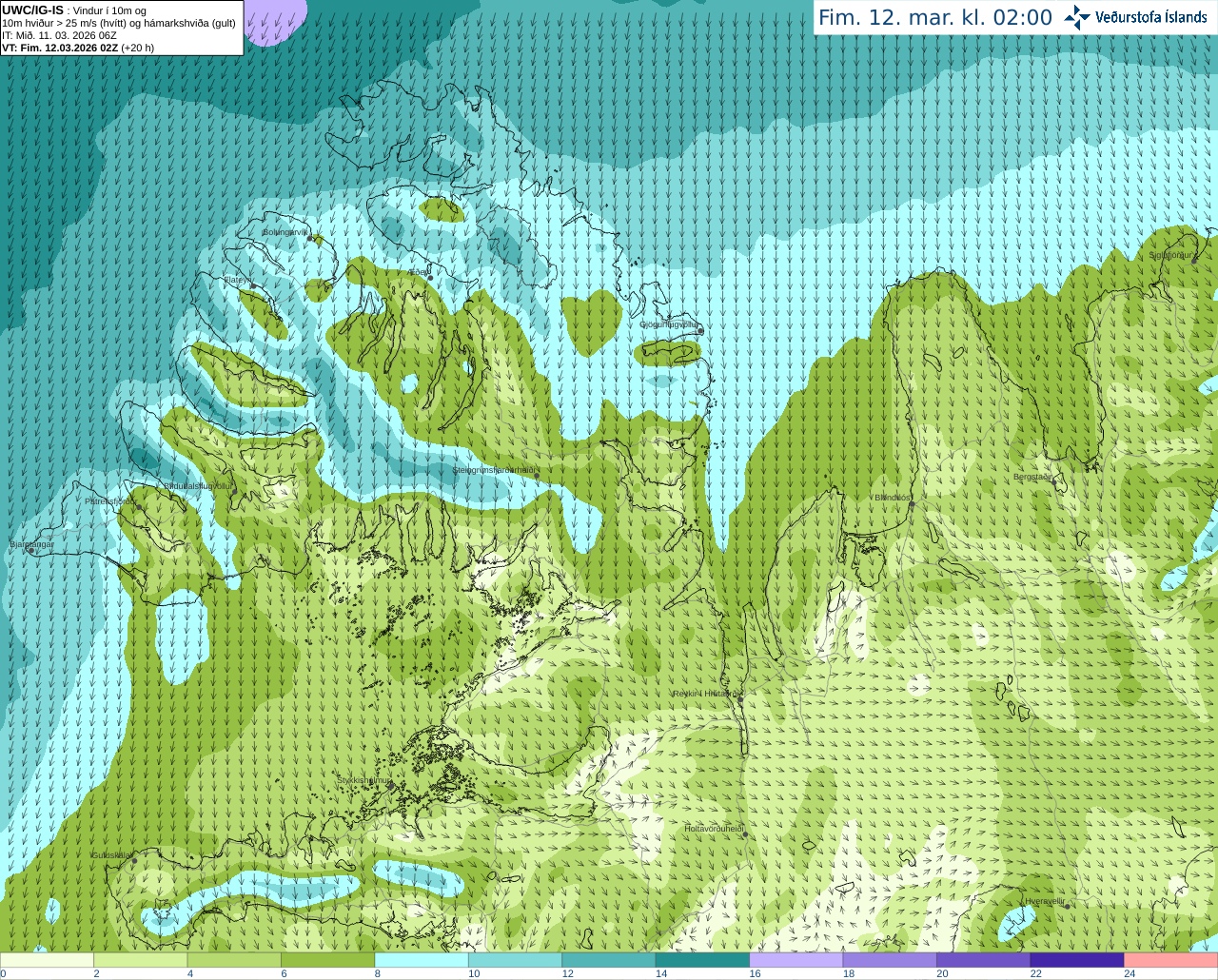Click the 'Bjargtangar' place label
The height and width of the screenshot is (980, 1218).
[31, 544]
